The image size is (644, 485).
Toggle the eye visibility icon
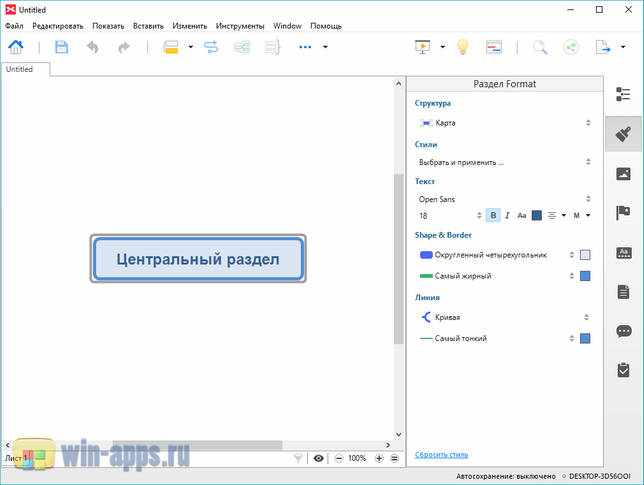tap(318, 458)
